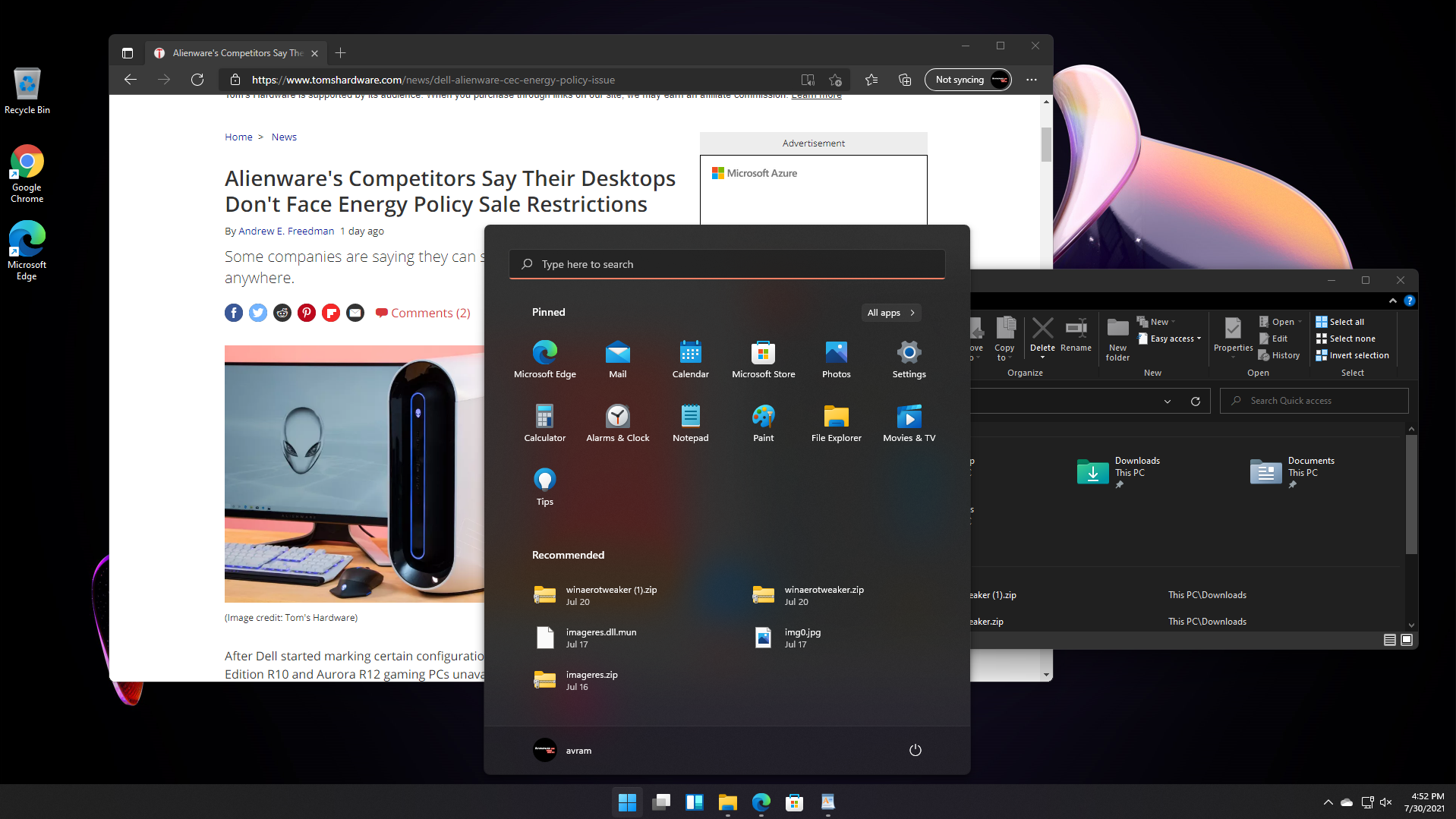The height and width of the screenshot is (819, 1456).
Task: Share article on Twitter
Action: [258, 313]
